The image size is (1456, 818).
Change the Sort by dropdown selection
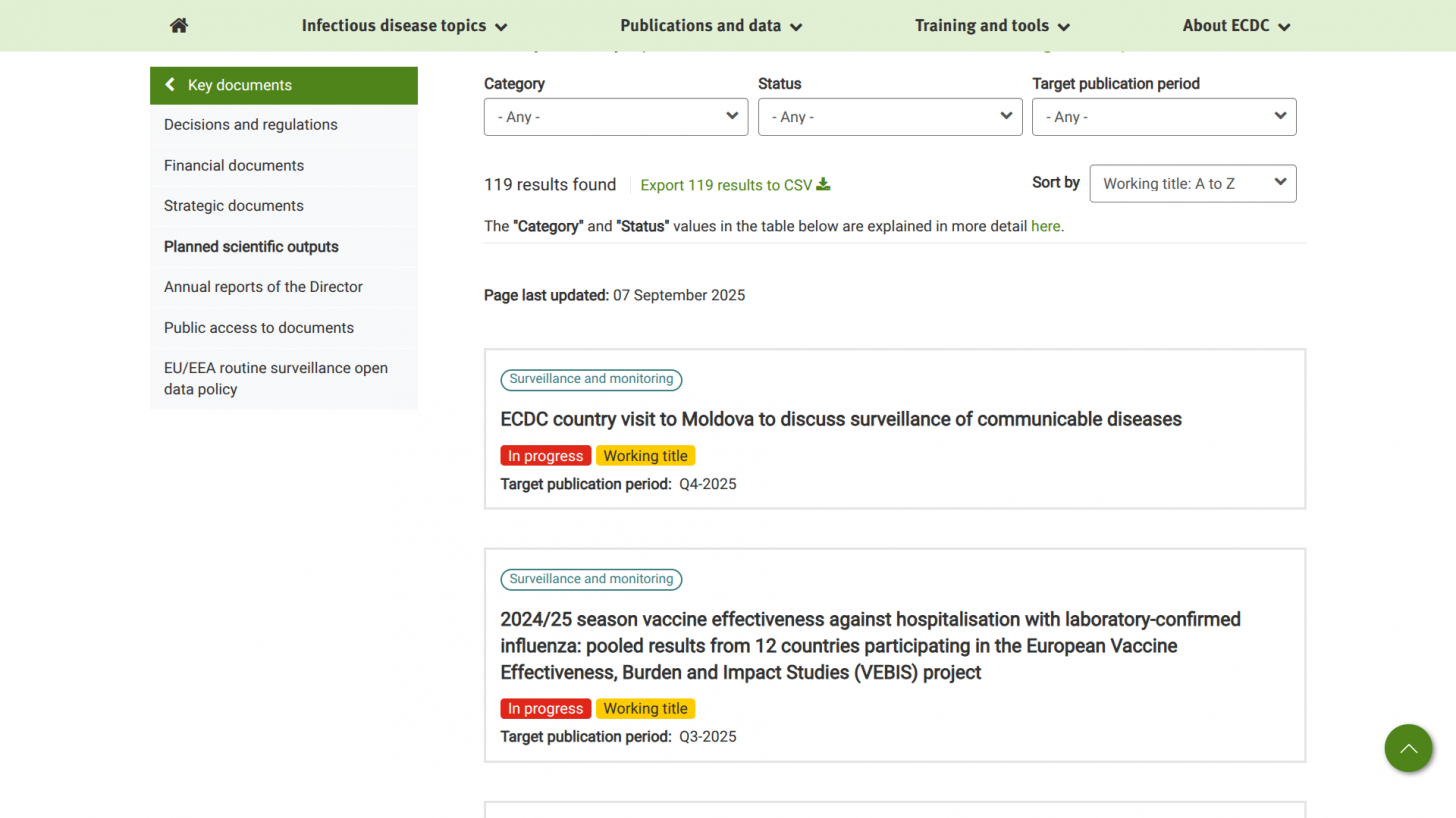(1192, 184)
